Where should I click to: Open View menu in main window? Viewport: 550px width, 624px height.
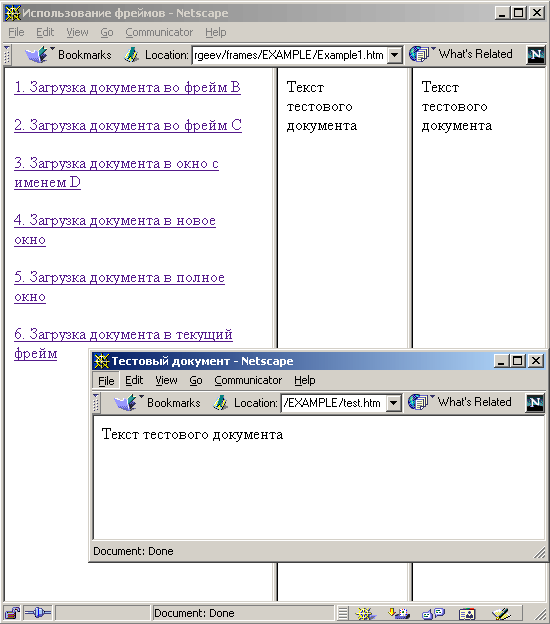(x=77, y=32)
